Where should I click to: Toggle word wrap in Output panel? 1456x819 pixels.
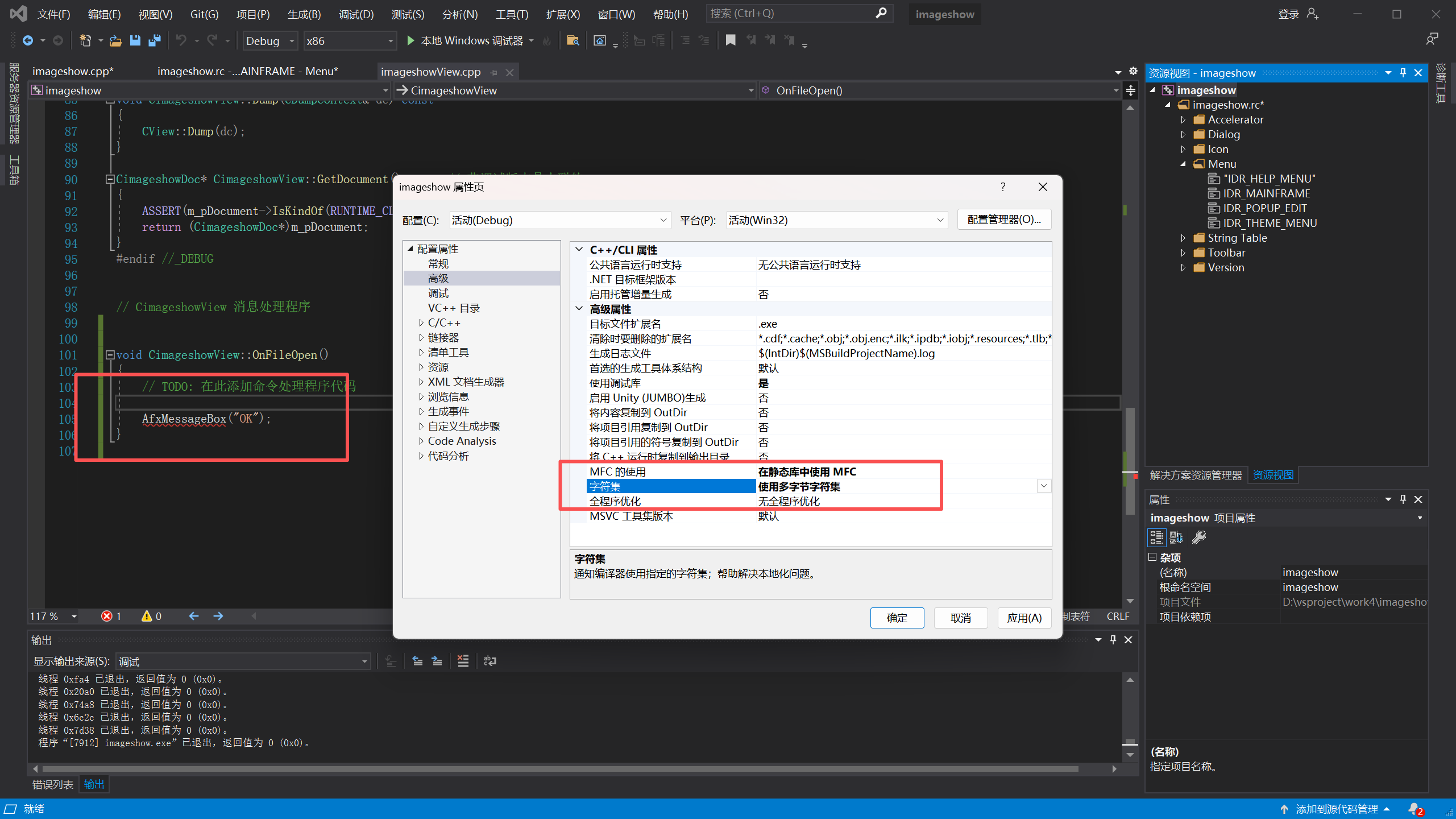(490, 661)
